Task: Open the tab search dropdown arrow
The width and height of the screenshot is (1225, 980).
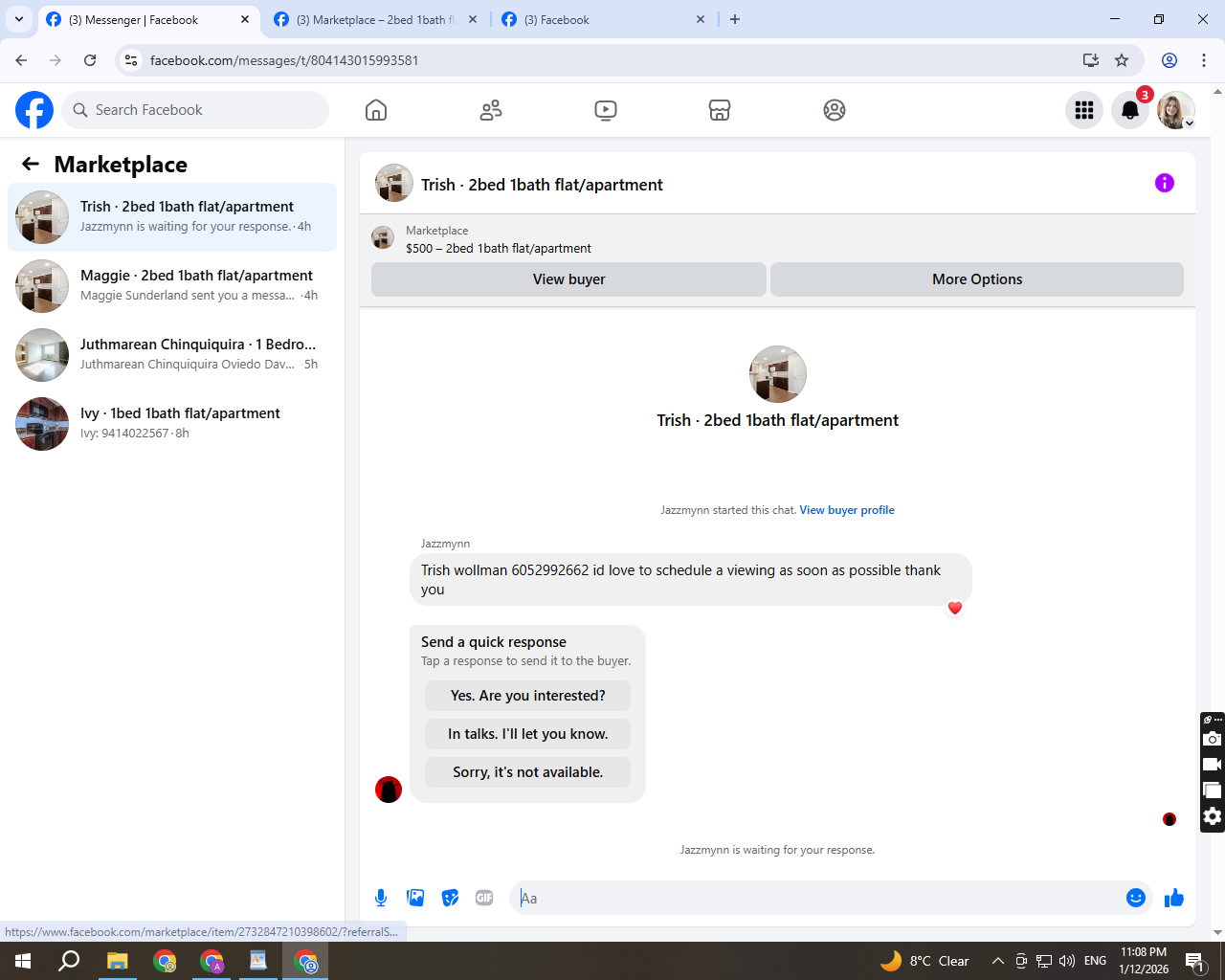Action: coord(19,19)
